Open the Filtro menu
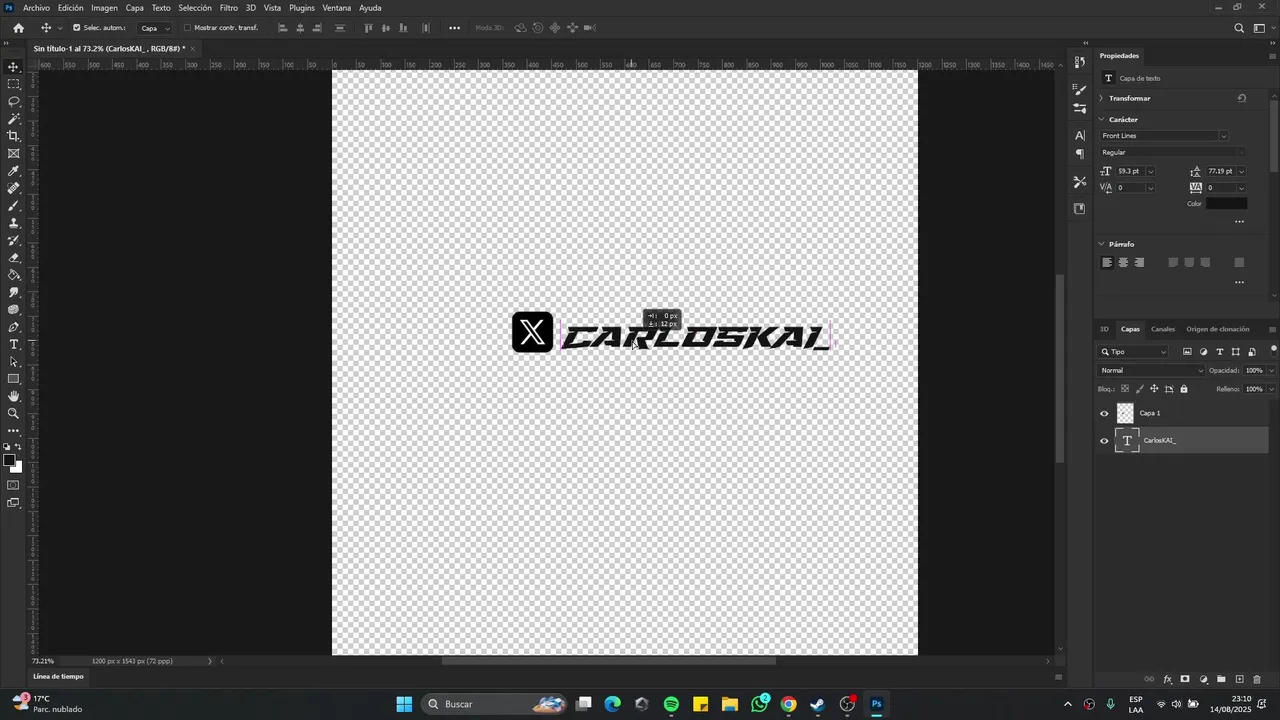1280x720 pixels. pyautogui.click(x=229, y=8)
